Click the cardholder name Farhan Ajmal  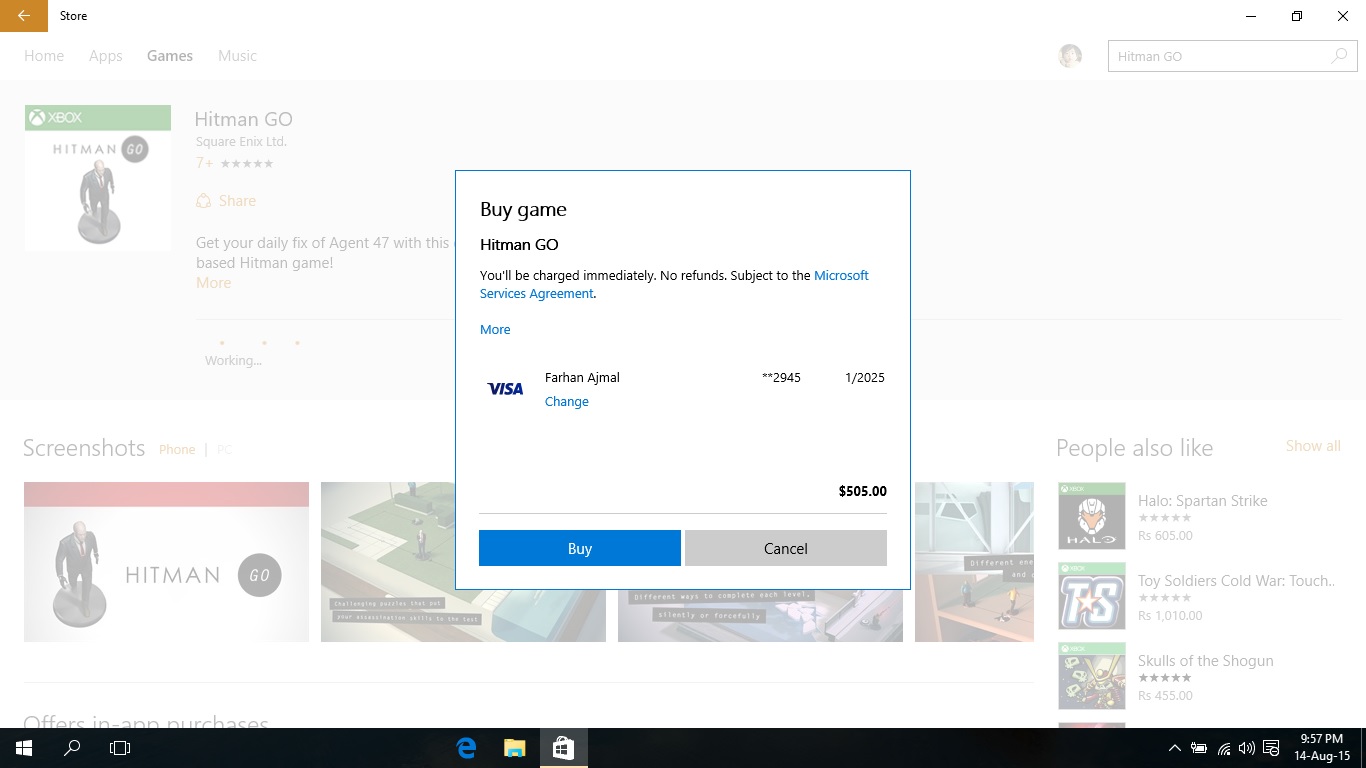pyautogui.click(x=582, y=378)
